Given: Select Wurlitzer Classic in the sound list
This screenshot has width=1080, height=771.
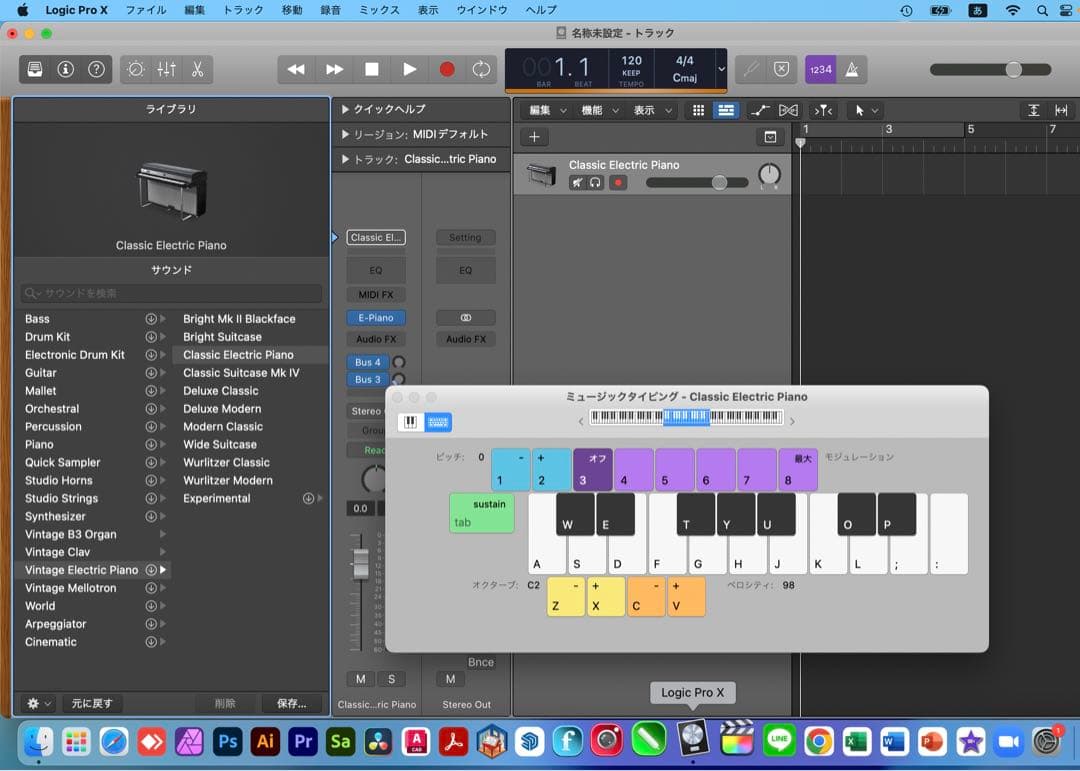Looking at the screenshot, I should point(226,462).
